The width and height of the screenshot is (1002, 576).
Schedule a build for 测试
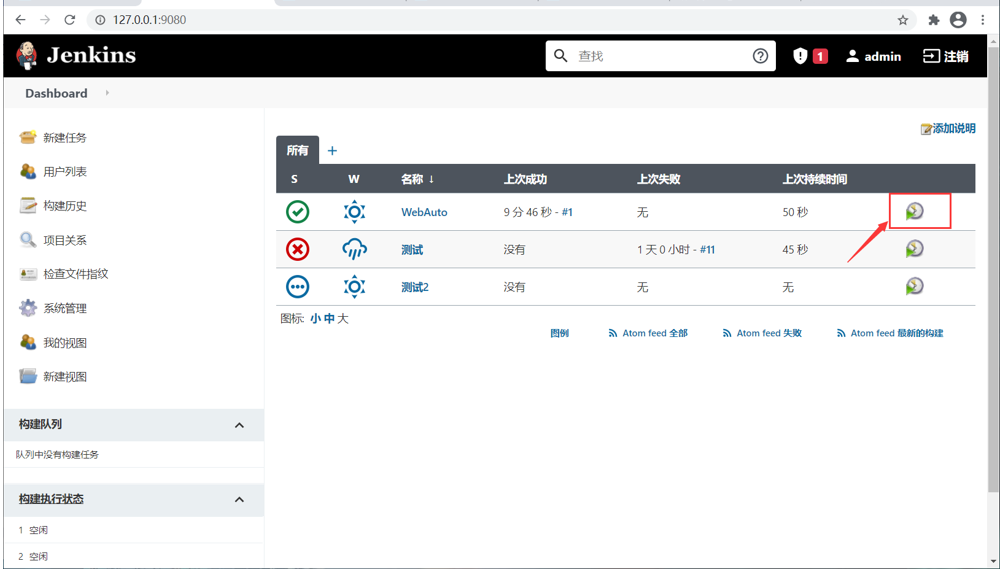pos(914,249)
